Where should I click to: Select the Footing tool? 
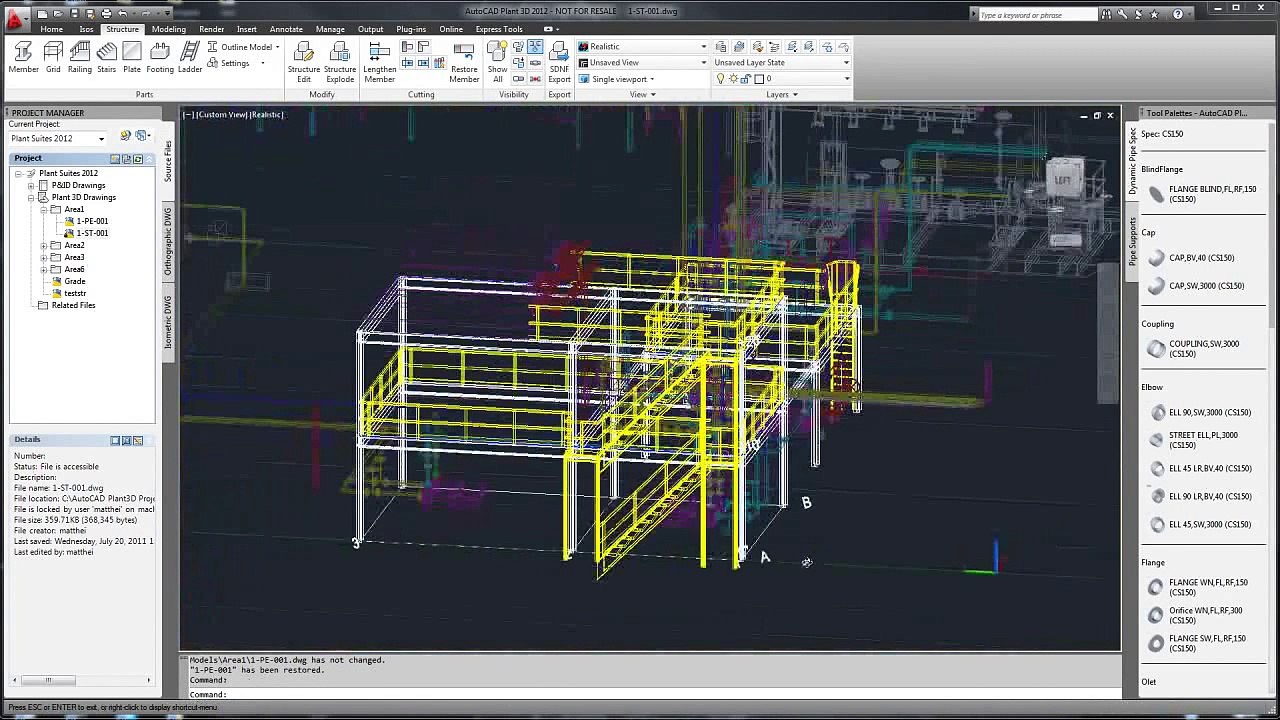[x=160, y=58]
